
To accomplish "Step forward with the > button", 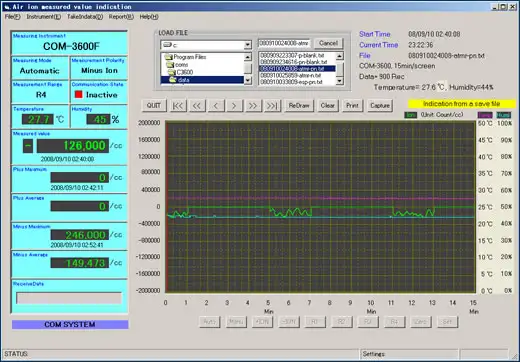I will [234, 106].
